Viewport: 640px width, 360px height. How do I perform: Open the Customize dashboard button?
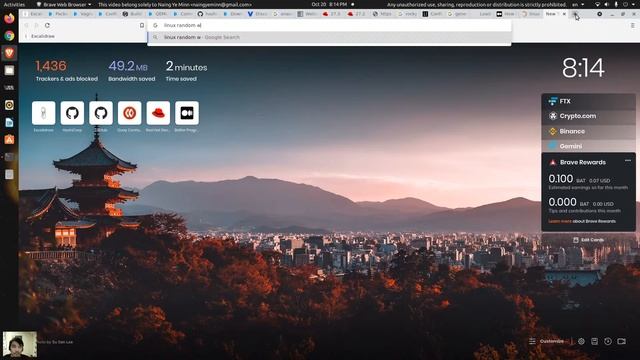pos(547,341)
